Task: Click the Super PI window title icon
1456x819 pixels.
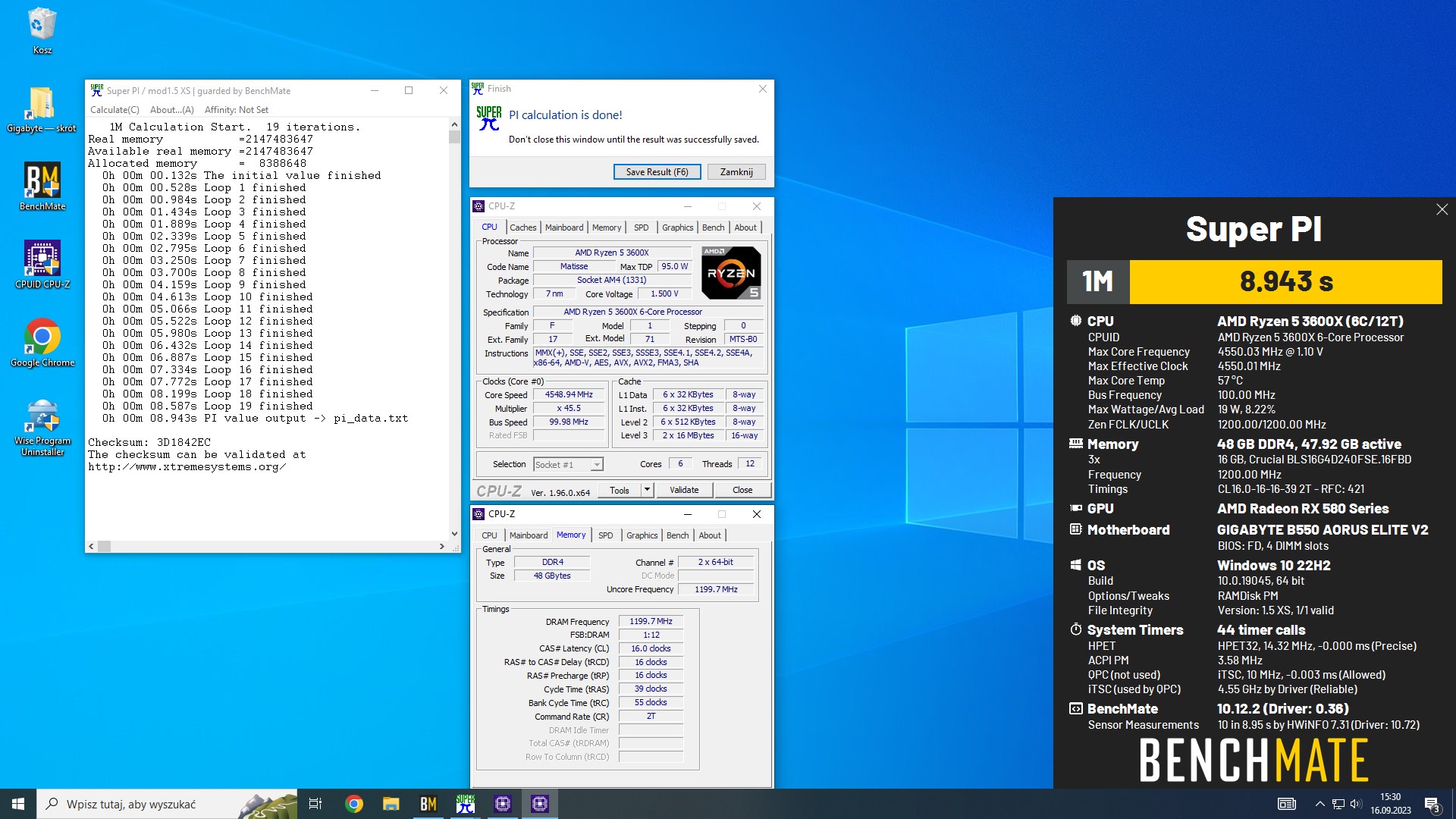Action: coord(96,90)
